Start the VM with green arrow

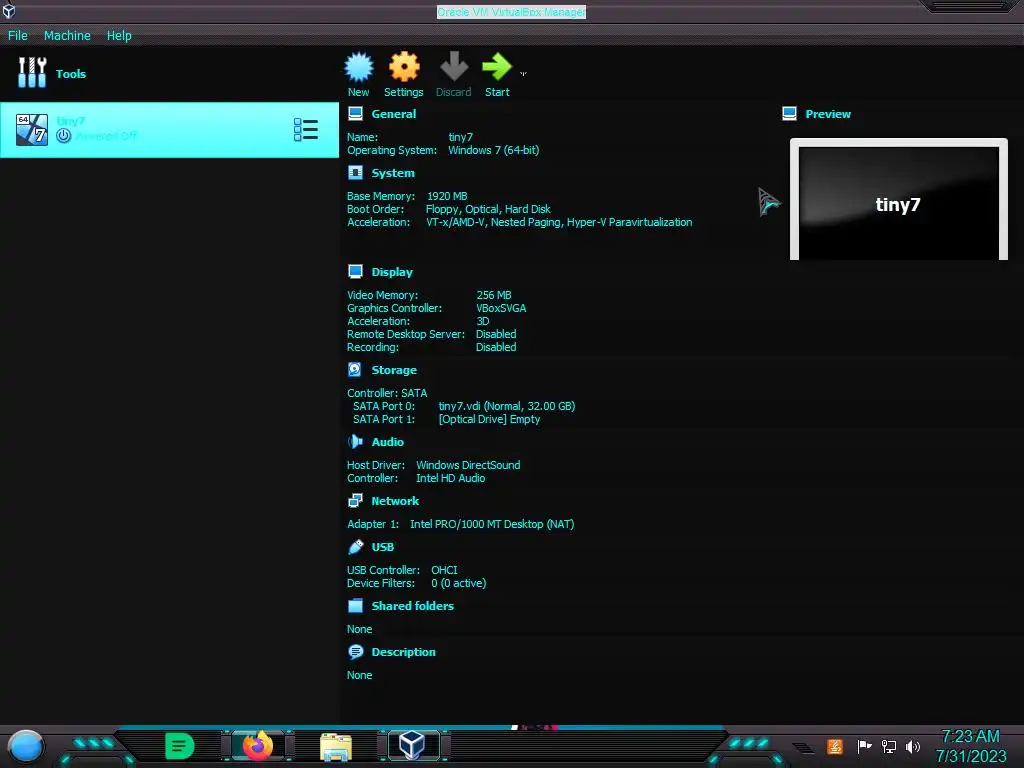click(x=496, y=67)
